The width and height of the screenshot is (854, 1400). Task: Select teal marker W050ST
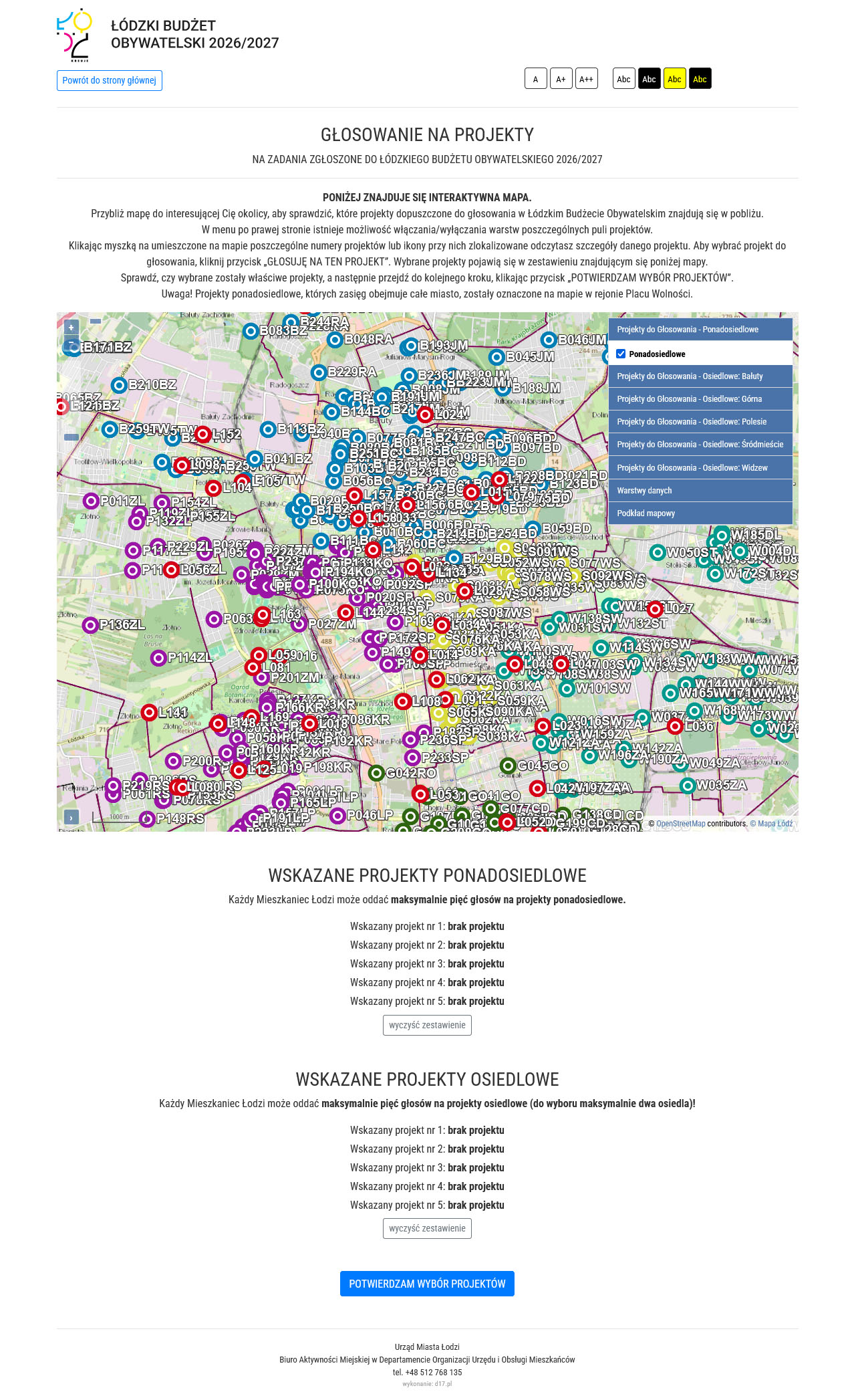(x=658, y=552)
